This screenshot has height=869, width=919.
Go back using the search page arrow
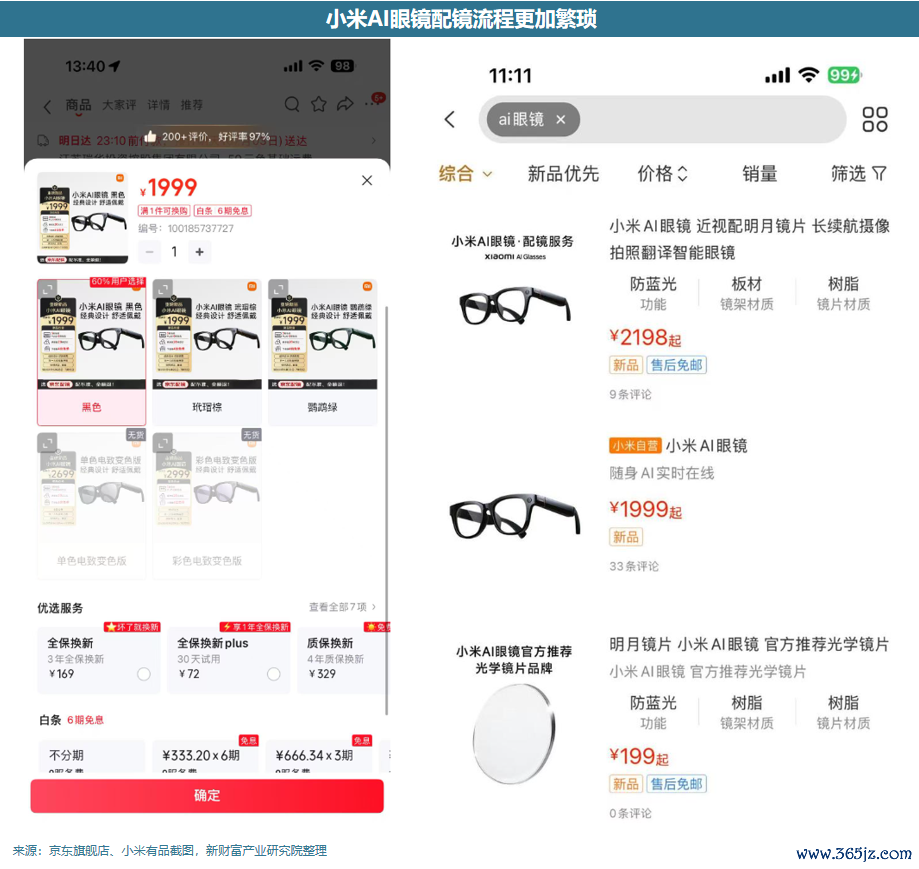(x=450, y=120)
